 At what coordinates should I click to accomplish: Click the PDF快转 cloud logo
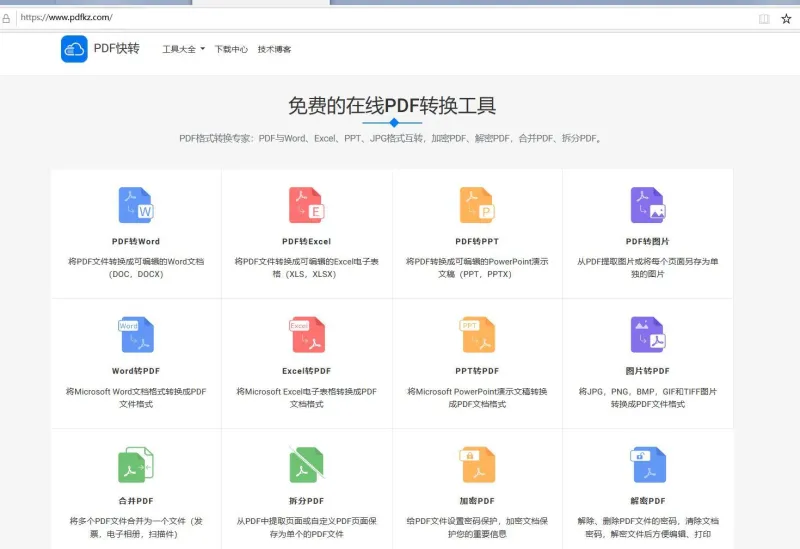74,49
